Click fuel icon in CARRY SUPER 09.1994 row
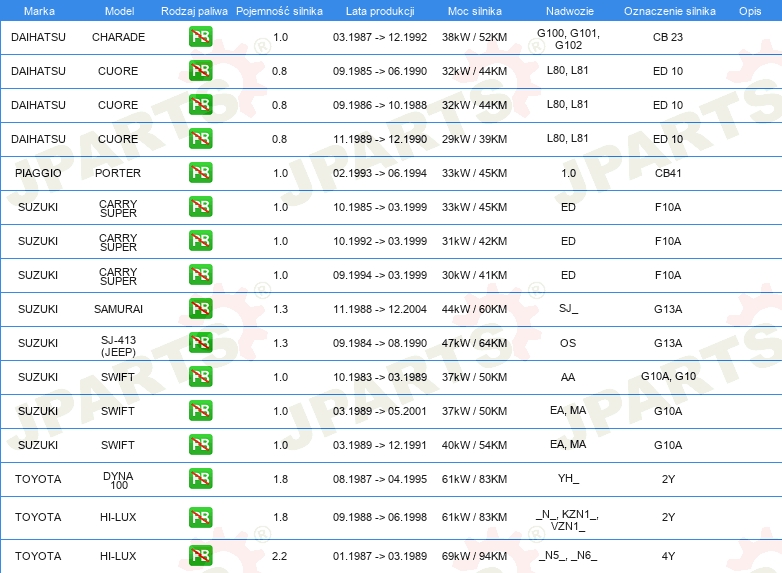The image size is (782, 573). pyautogui.click(x=200, y=274)
